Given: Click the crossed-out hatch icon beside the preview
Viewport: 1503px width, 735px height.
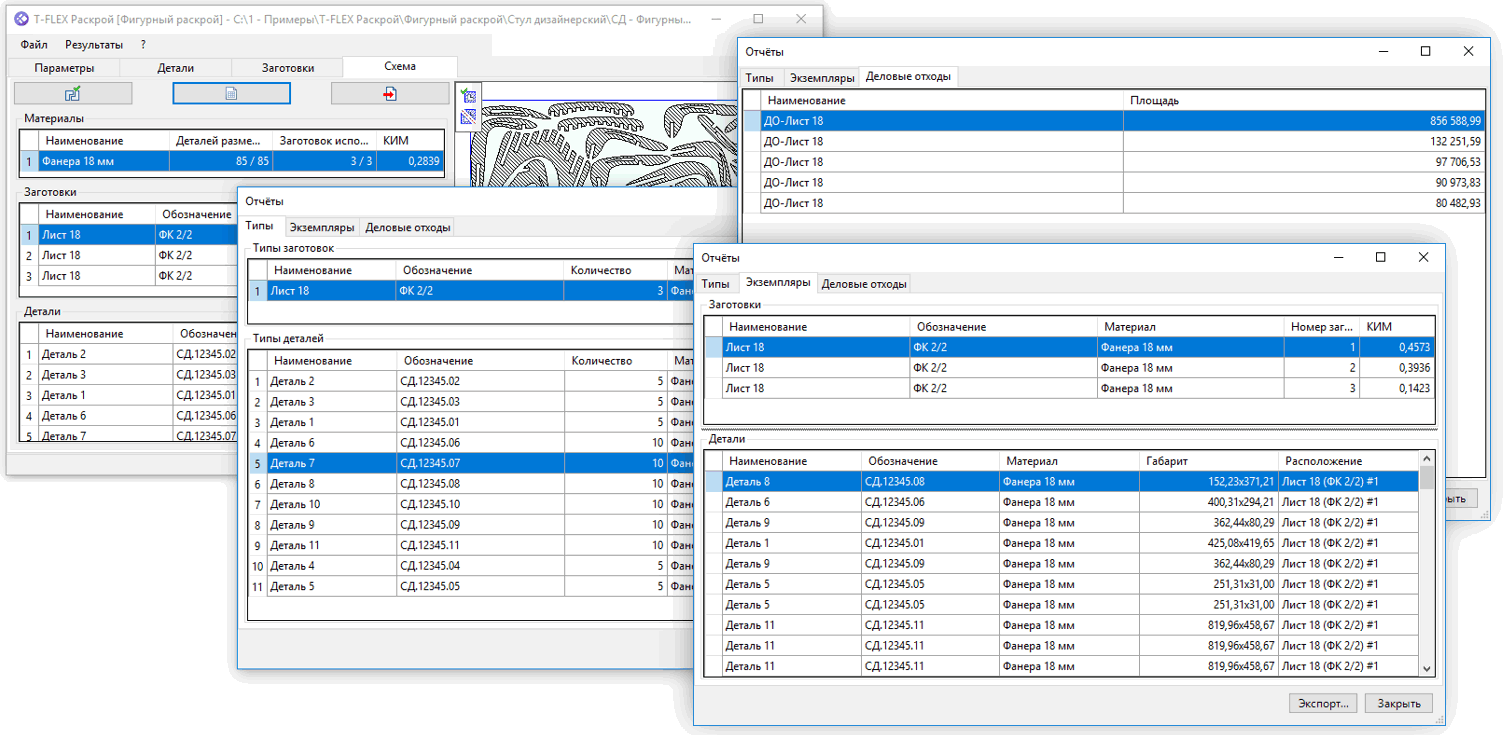Looking at the screenshot, I should 468,117.
